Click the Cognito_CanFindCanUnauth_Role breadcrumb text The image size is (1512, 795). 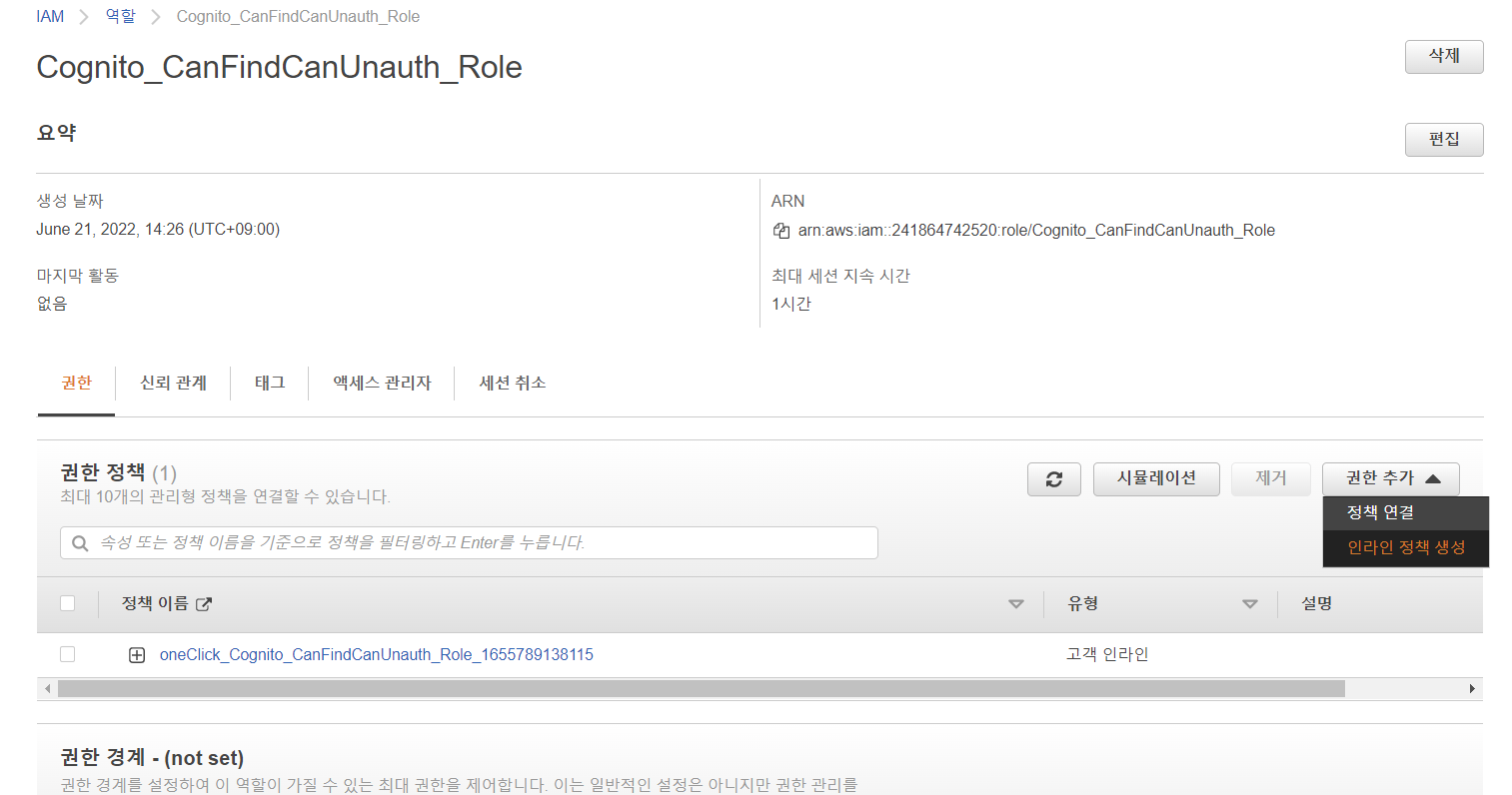[298, 17]
